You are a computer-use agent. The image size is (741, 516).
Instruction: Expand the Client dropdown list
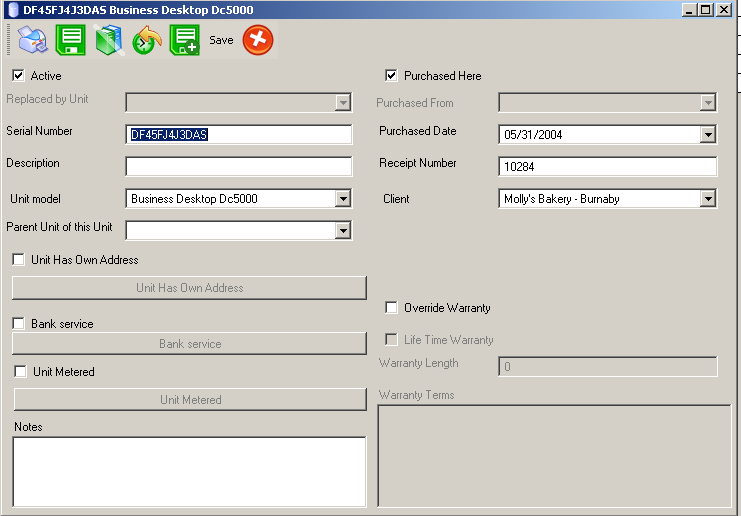click(x=707, y=198)
